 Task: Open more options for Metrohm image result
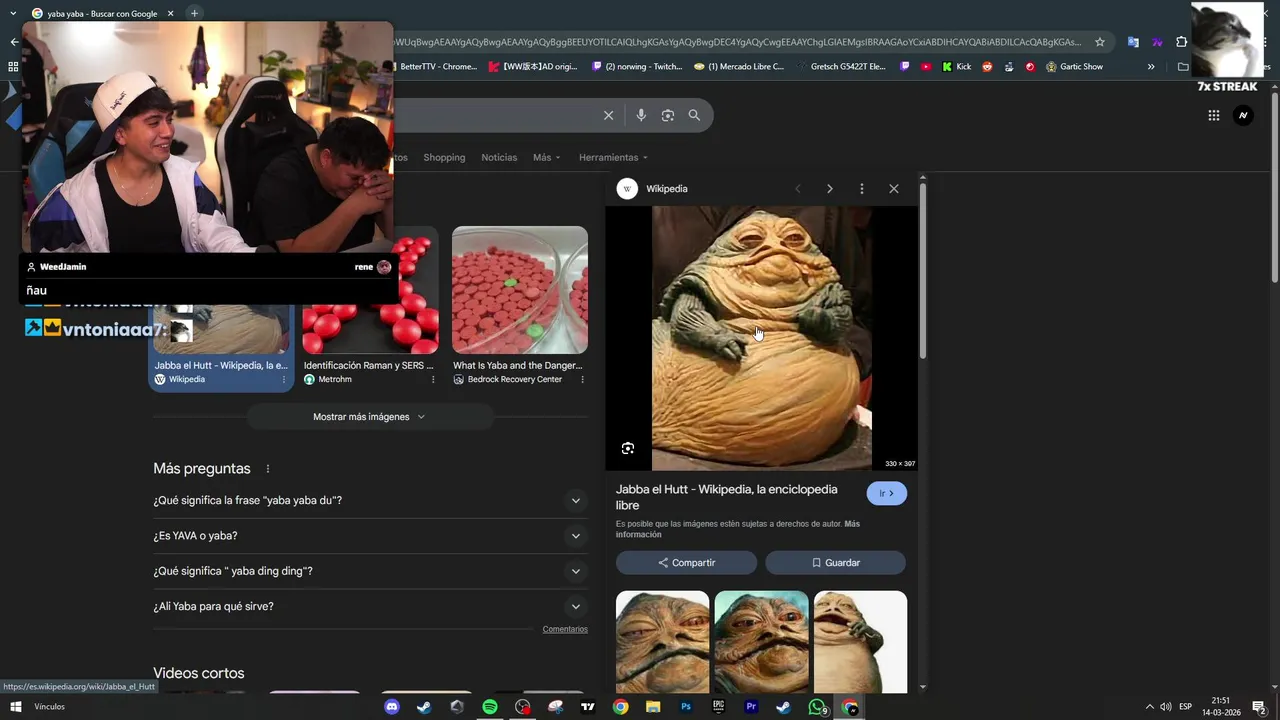pyautogui.click(x=433, y=380)
